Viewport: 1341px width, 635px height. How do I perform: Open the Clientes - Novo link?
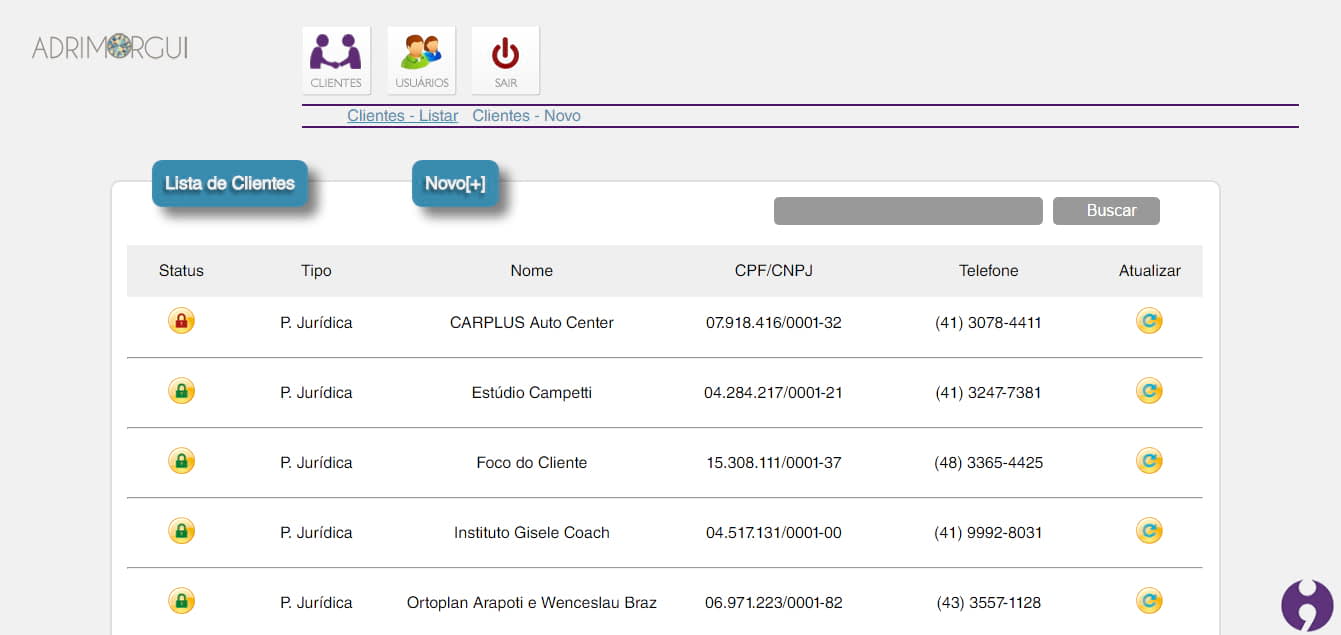[526, 116]
